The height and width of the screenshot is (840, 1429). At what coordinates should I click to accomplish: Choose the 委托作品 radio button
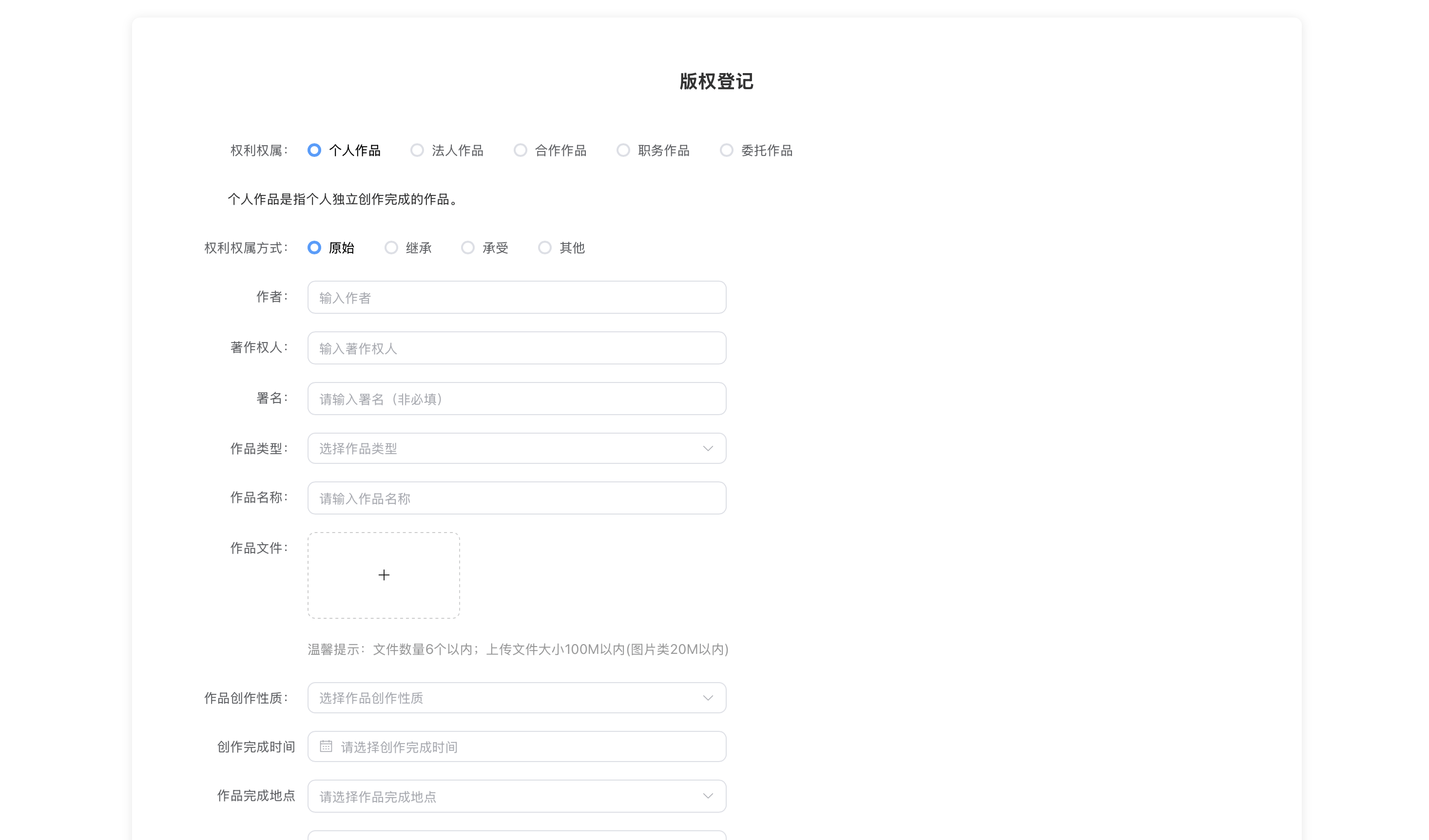[x=726, y=150]
